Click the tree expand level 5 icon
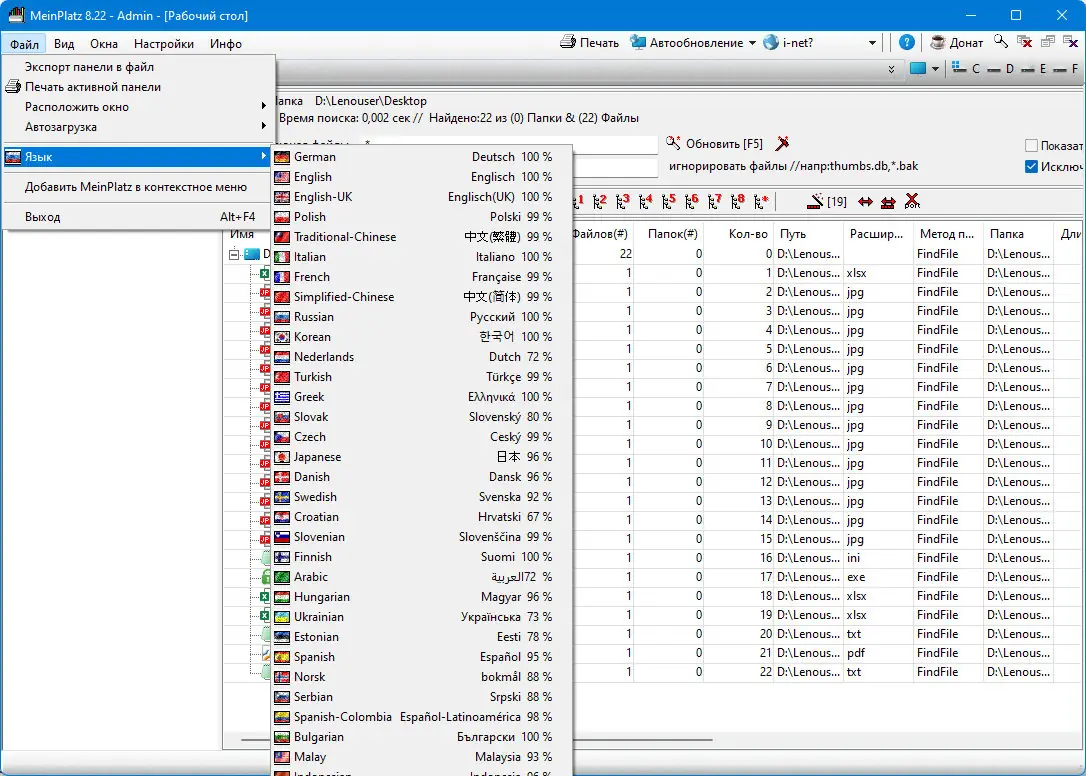The width and height of the screenshot is (1086, 776). 667,202
